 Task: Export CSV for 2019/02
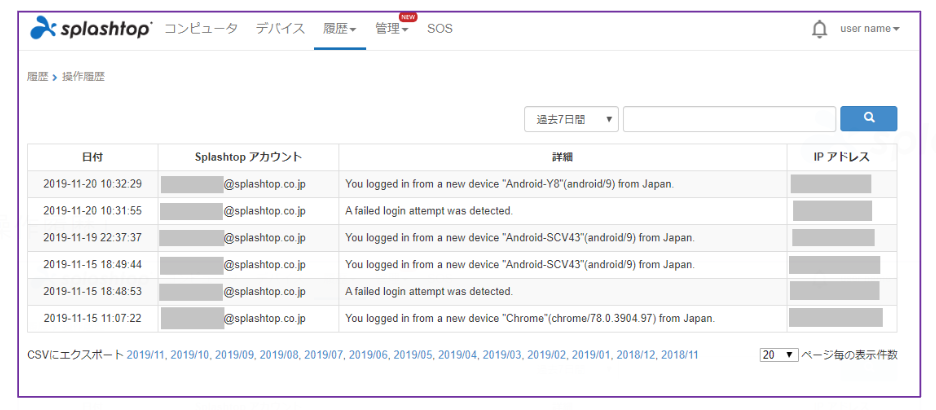(548, 354)
